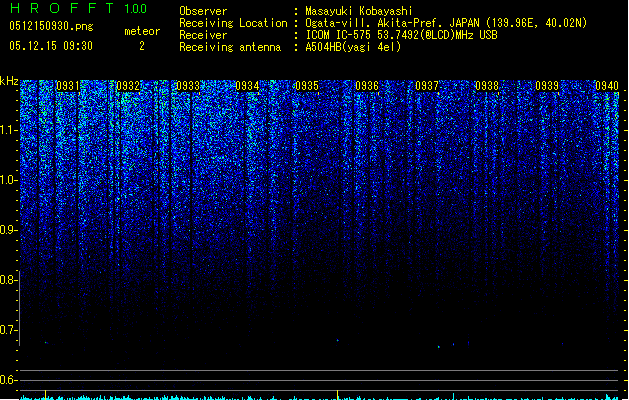Image resolution: width=629 pixels, height=400 pixels.
Task: Click the 0.8 kHz frequency label
Action: coord(8,280)
